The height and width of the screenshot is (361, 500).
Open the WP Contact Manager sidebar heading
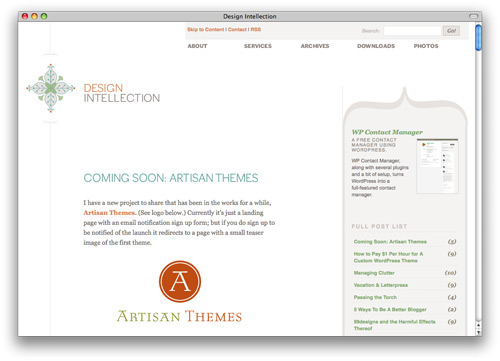[387, 132]
